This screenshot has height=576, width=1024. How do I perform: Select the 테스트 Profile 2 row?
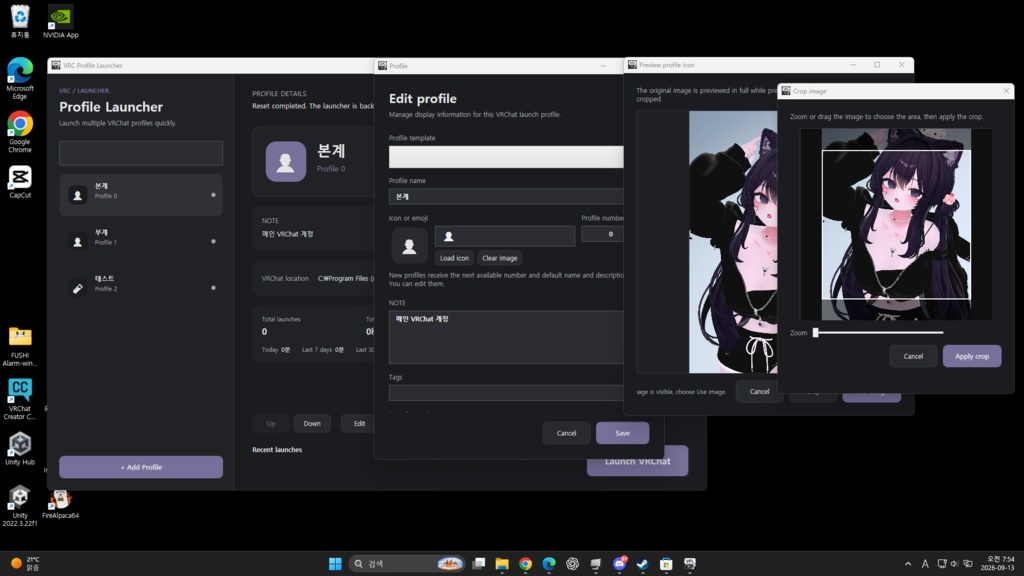(x=141, y=287)
